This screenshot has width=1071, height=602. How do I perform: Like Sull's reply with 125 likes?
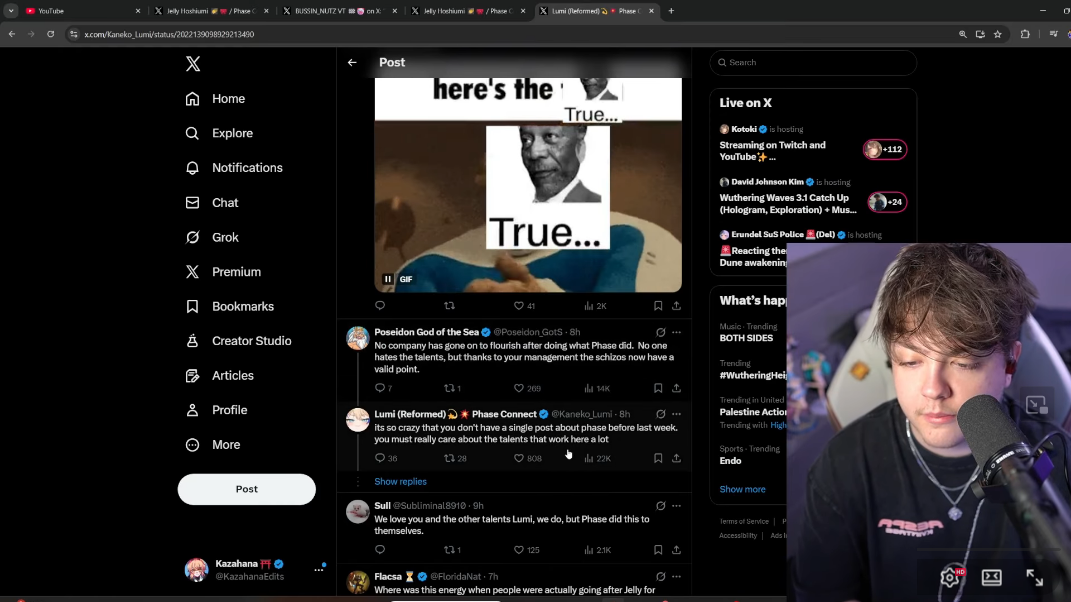tap(527, 549)
